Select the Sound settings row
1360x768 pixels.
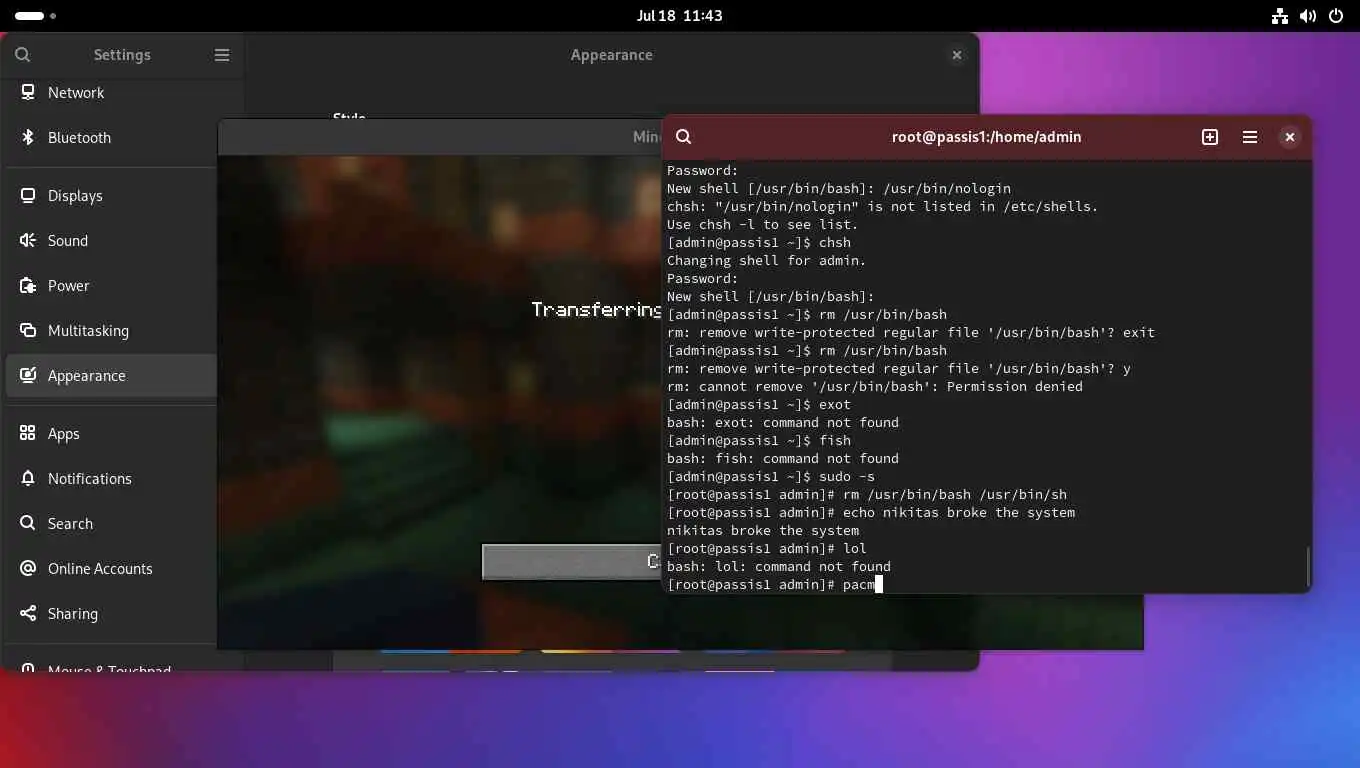click(111, 240)
